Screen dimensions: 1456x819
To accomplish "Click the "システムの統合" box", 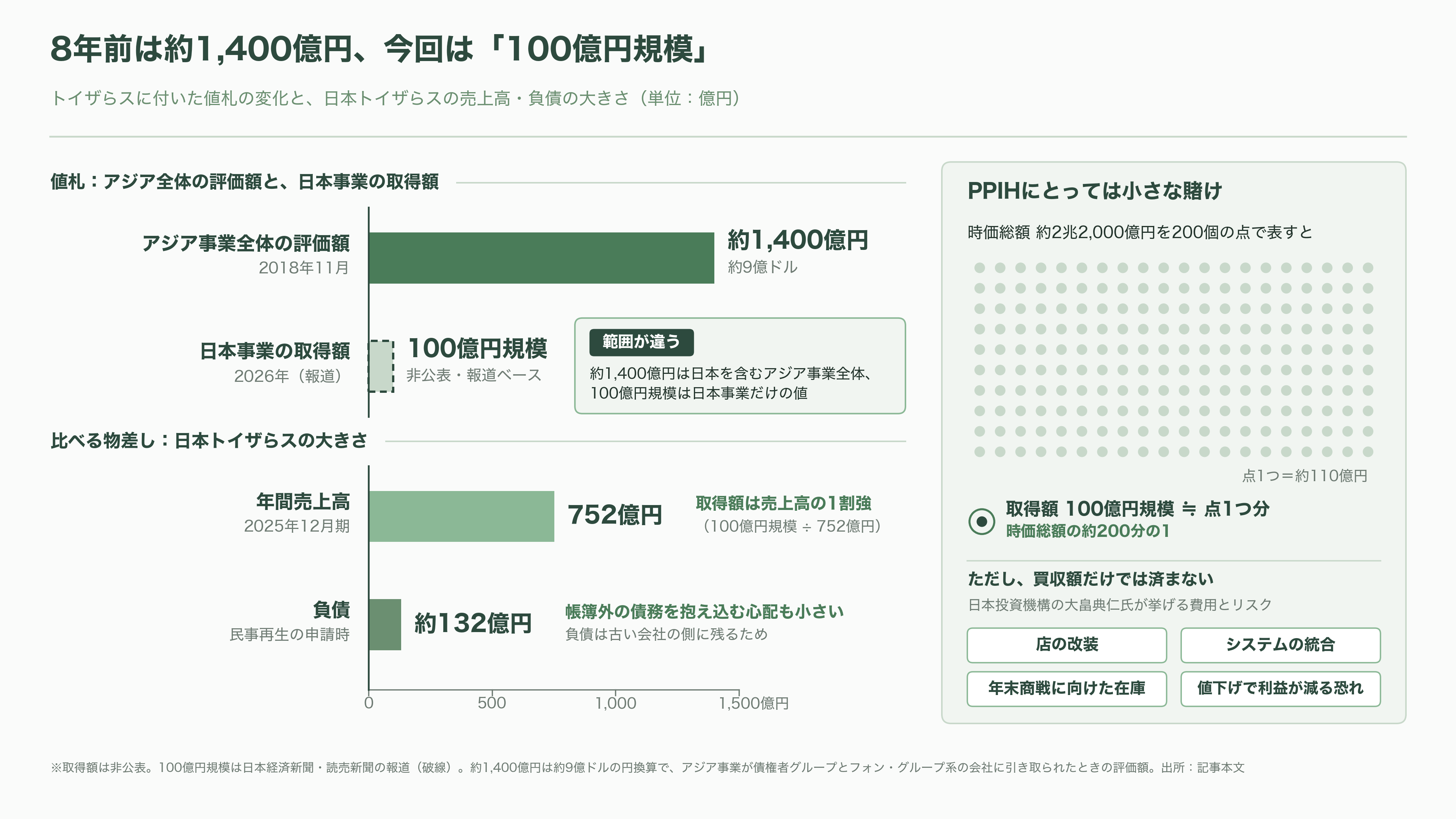I will click(x=1280, y=645).
